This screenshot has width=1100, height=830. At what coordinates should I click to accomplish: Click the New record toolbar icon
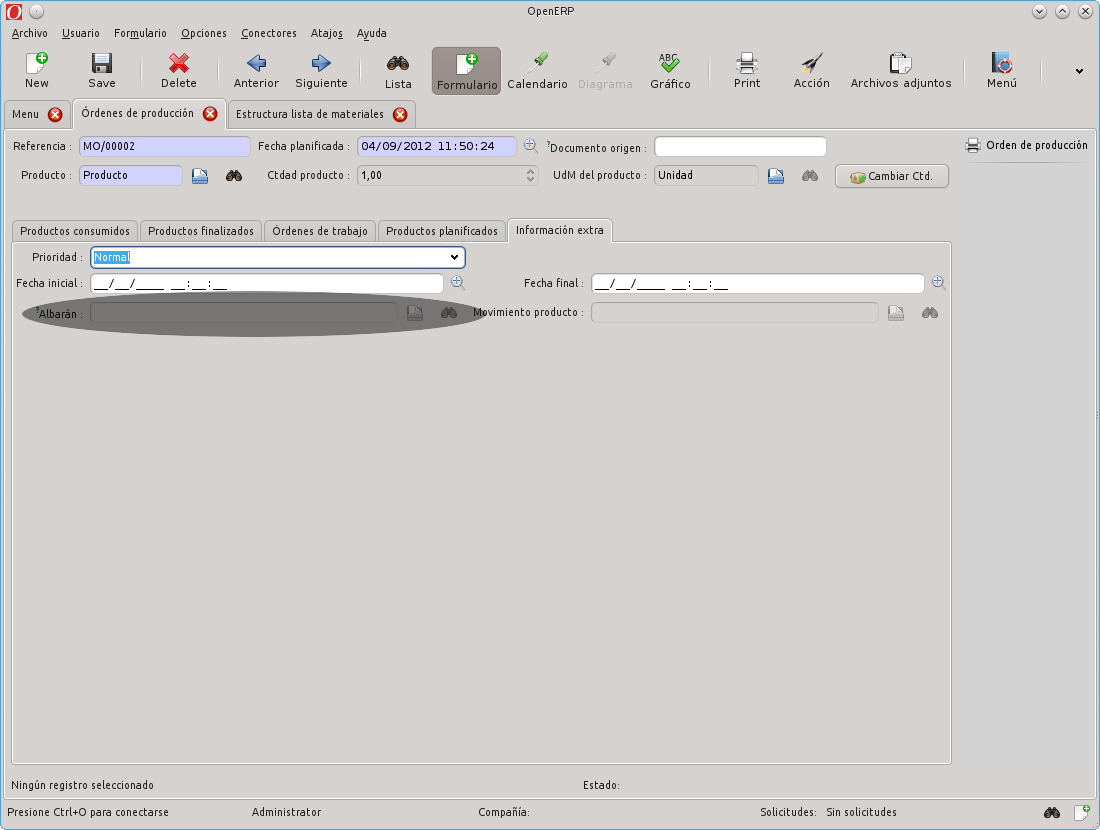click(36, 71)
